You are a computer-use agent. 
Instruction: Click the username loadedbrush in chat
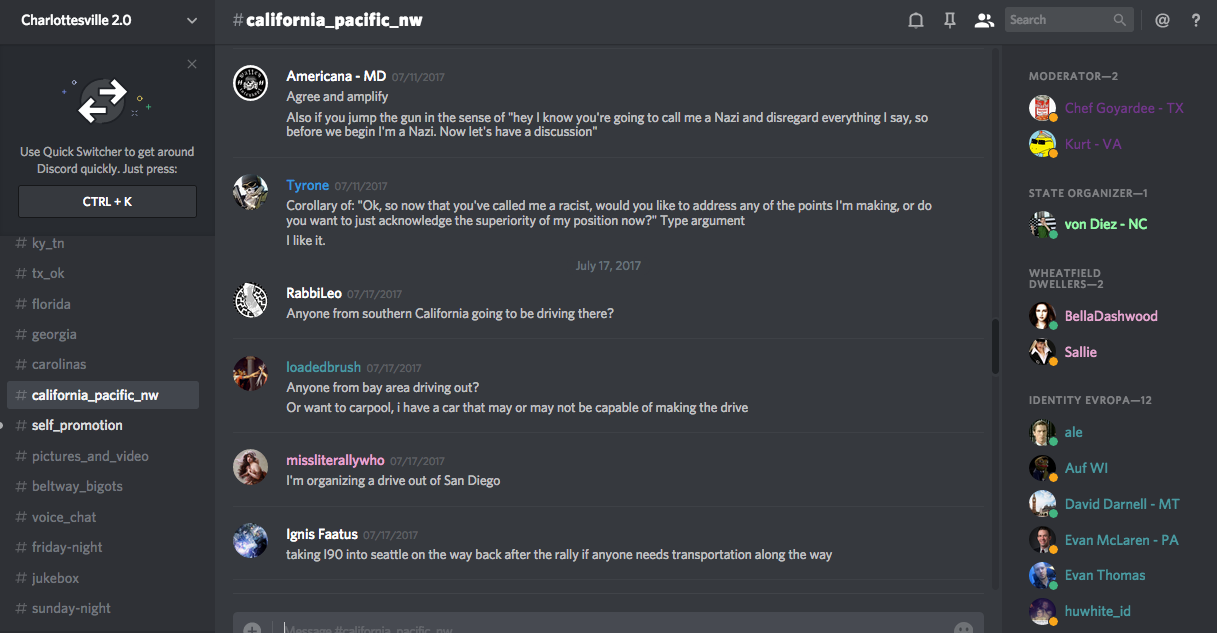pyautogui.click(x=323, y=367)
